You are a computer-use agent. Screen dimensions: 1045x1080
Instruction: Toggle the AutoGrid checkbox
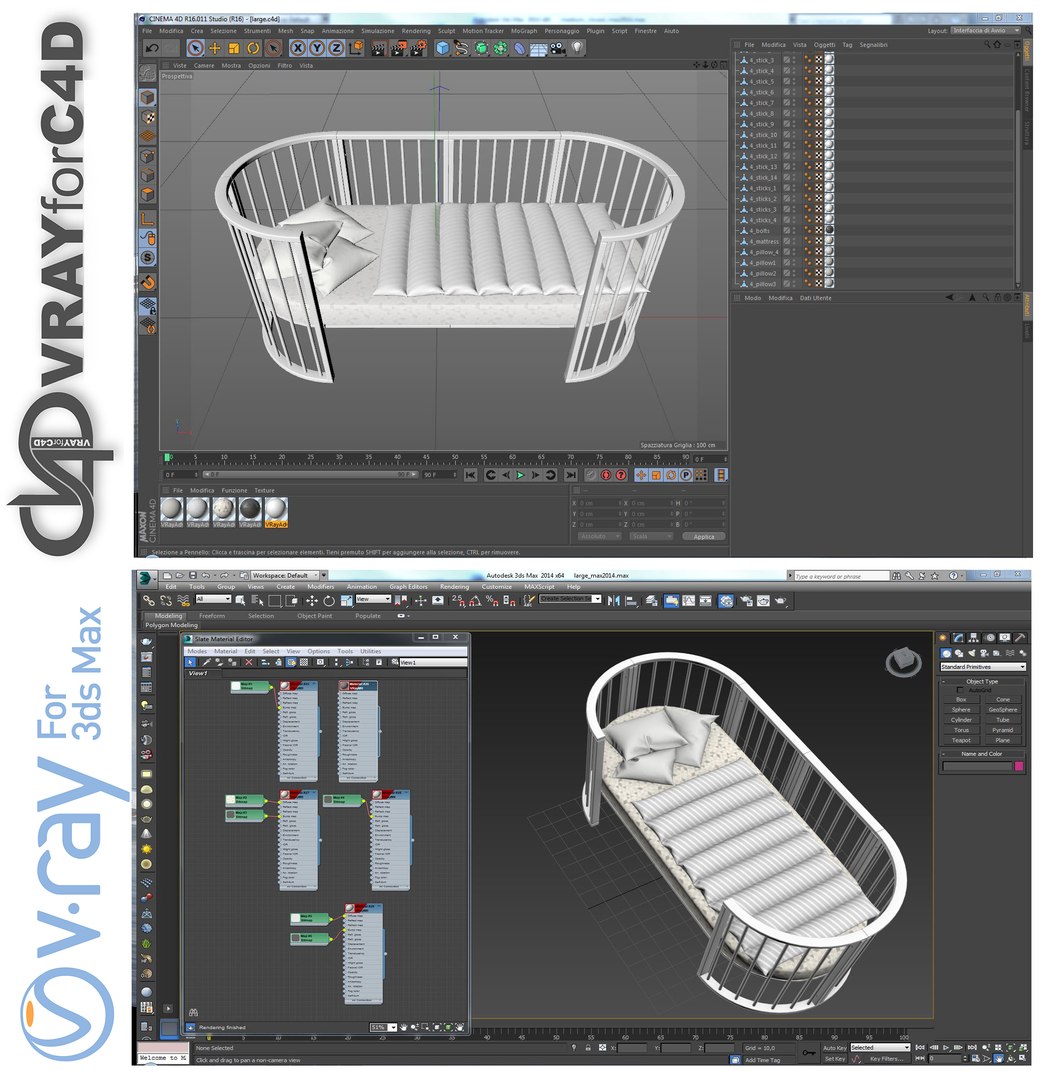pyautogui.click(x=960, y=690)
